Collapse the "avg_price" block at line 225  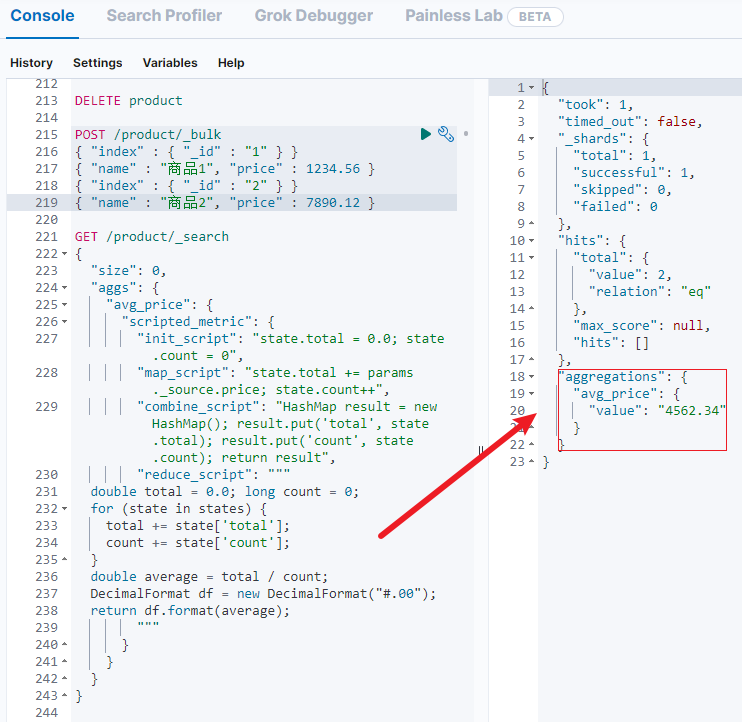click(64, 305)
